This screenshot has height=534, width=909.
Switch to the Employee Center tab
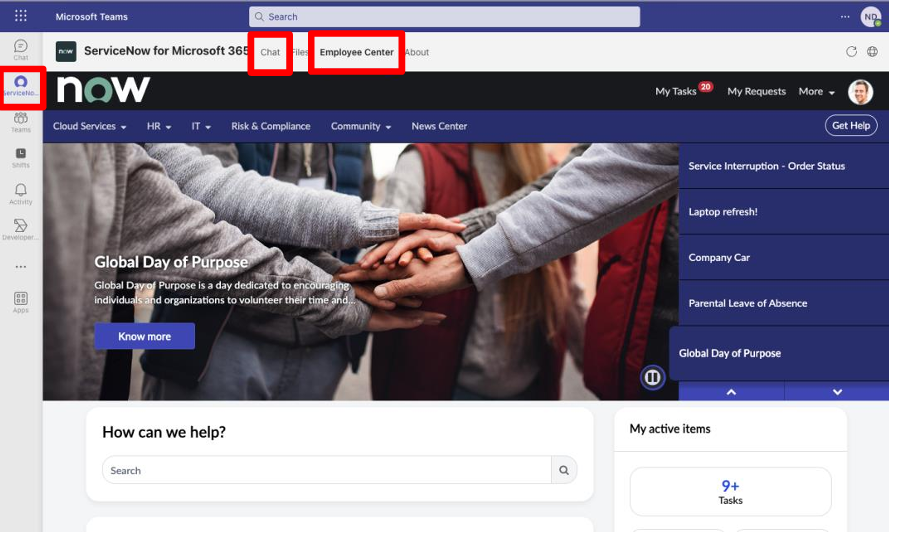[x=357, y=52]
